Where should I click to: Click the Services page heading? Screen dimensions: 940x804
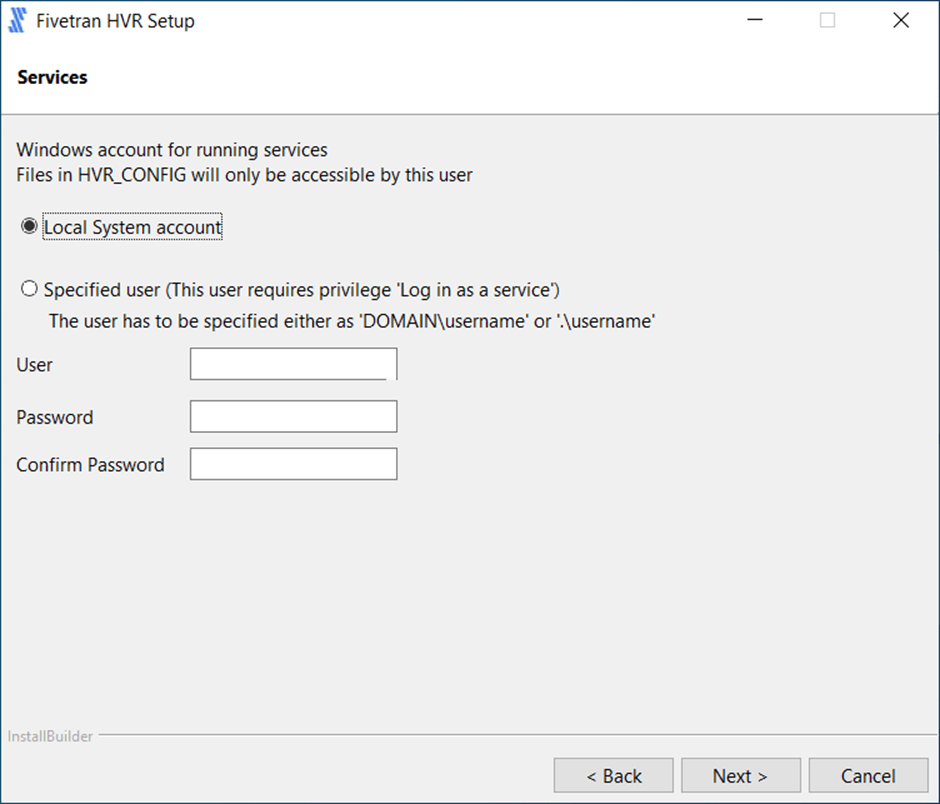pos(52,77)
